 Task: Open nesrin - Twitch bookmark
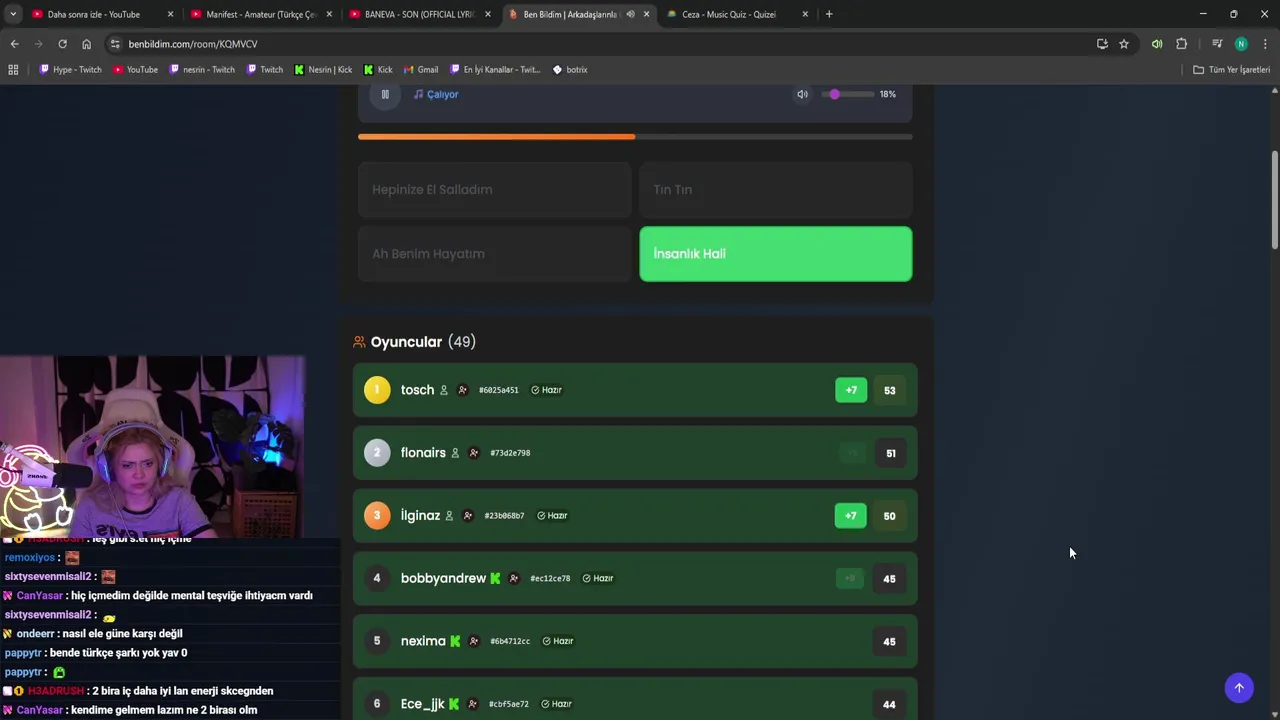click(x=202, y=70)
